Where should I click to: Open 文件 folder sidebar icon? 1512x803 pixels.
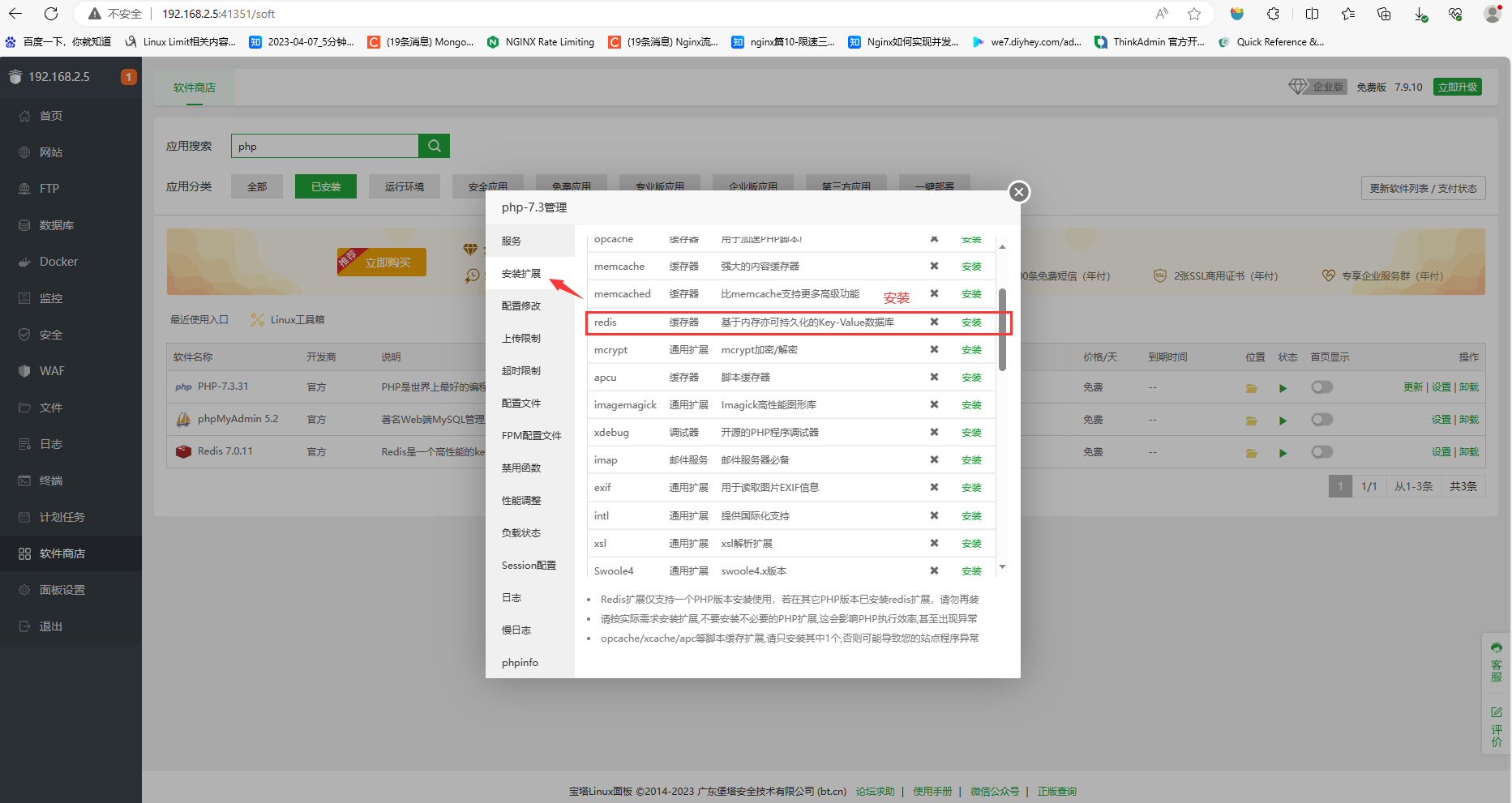point(24,408)
